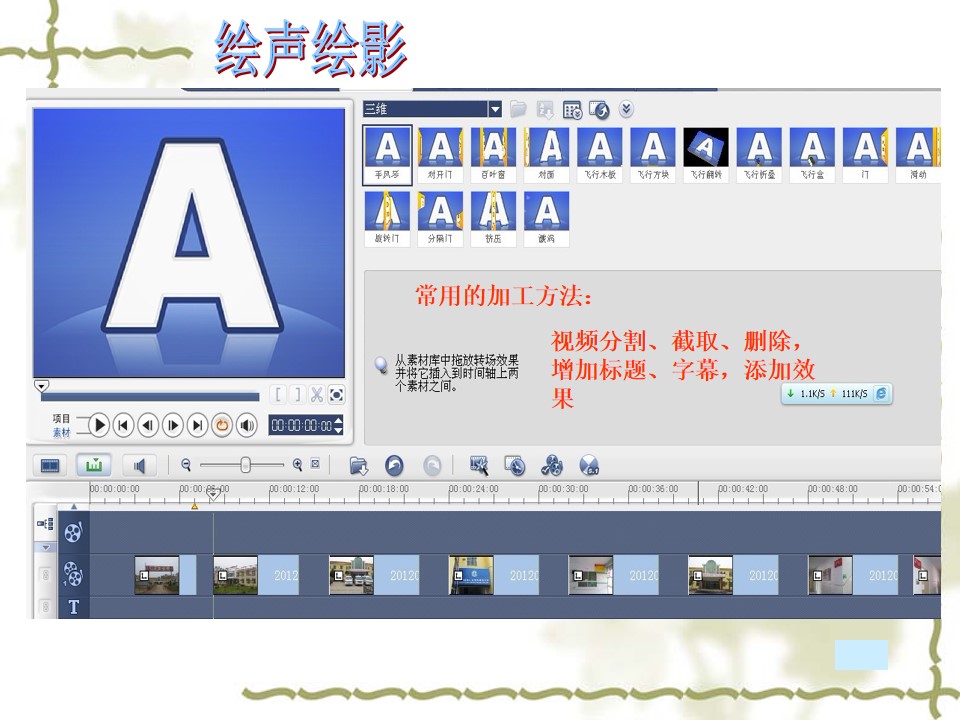Click the scissors split clip button
The image size is (960, 720).
click(317, 395)
